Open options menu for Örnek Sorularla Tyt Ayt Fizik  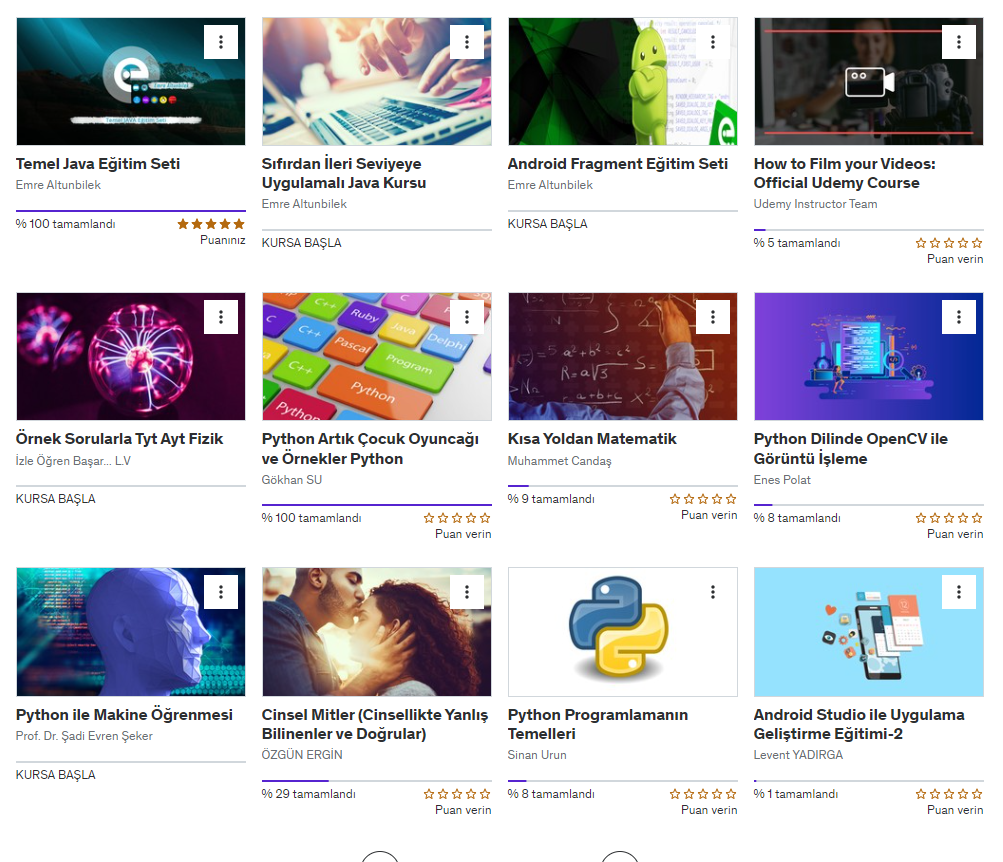pyautogui.click(x=221, y=317)
